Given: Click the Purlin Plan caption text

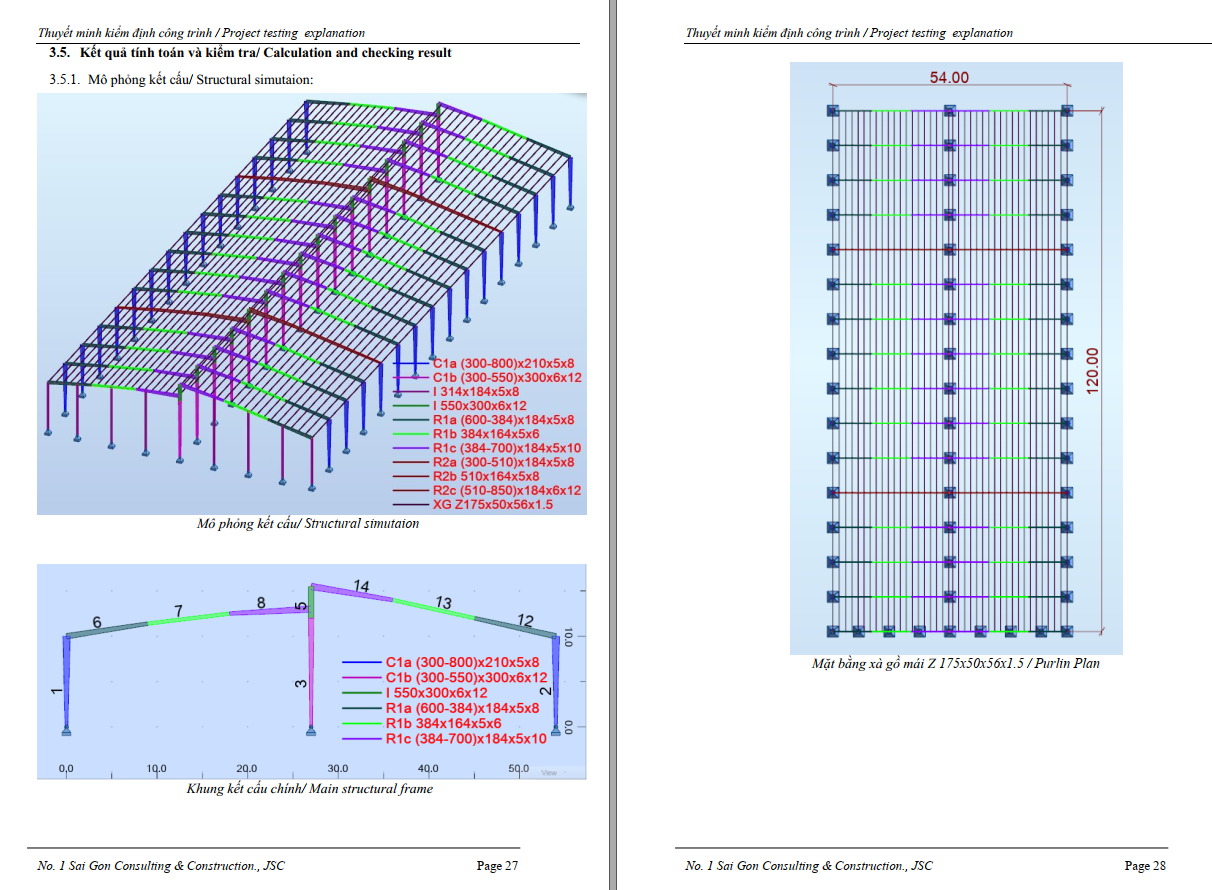Looking at the screenshot, I should click(955, 663).
